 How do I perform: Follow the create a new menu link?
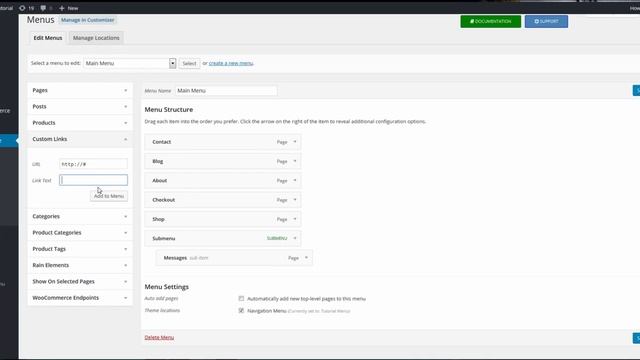coord(231,63)
